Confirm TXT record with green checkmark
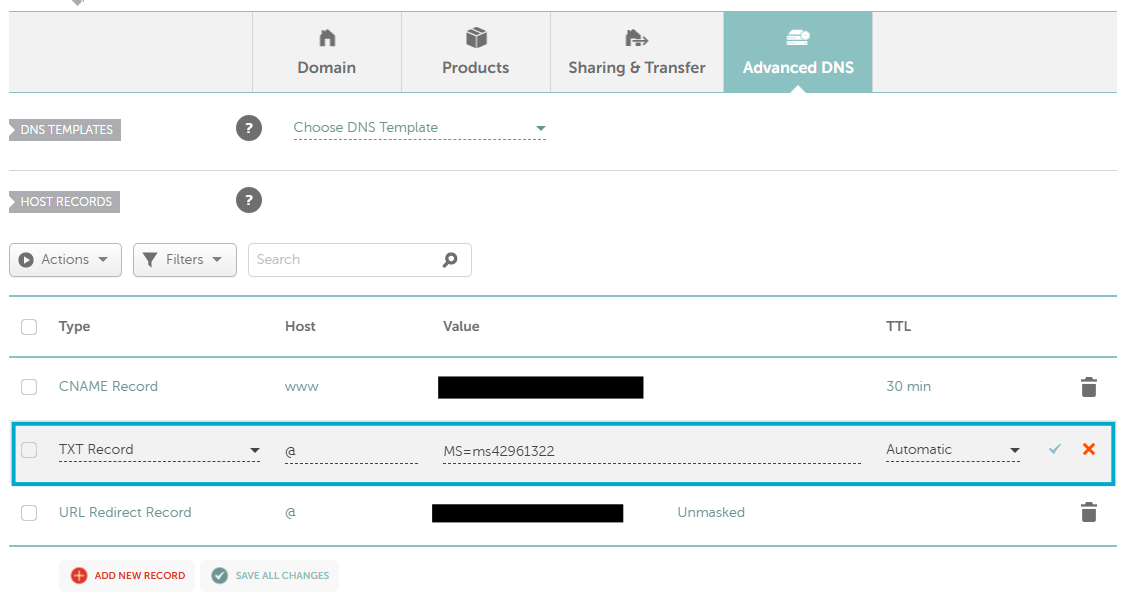The width and height of the screenshot is (1143, 599). click(1054, 450)
